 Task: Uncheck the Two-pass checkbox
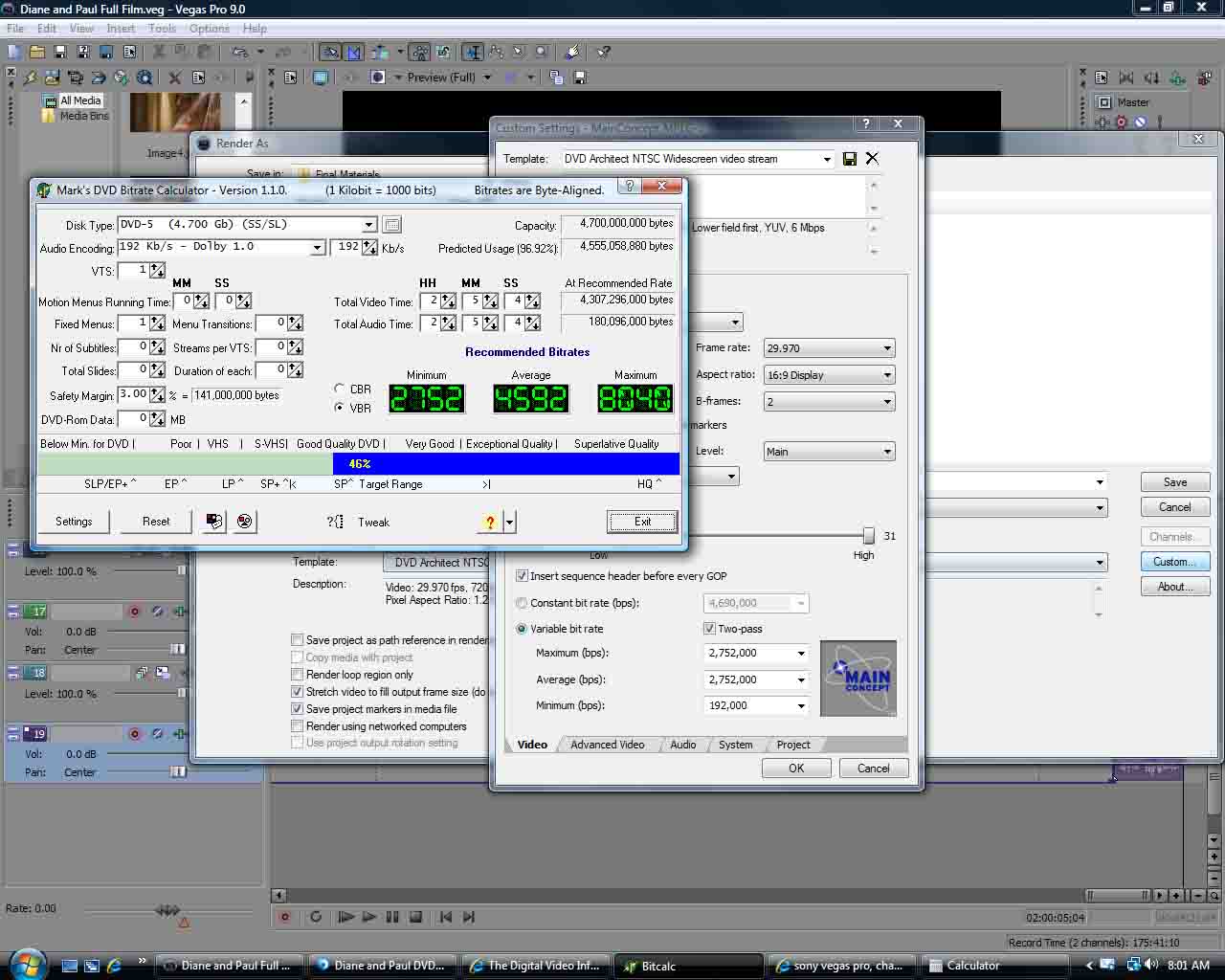tap(709, 629)
